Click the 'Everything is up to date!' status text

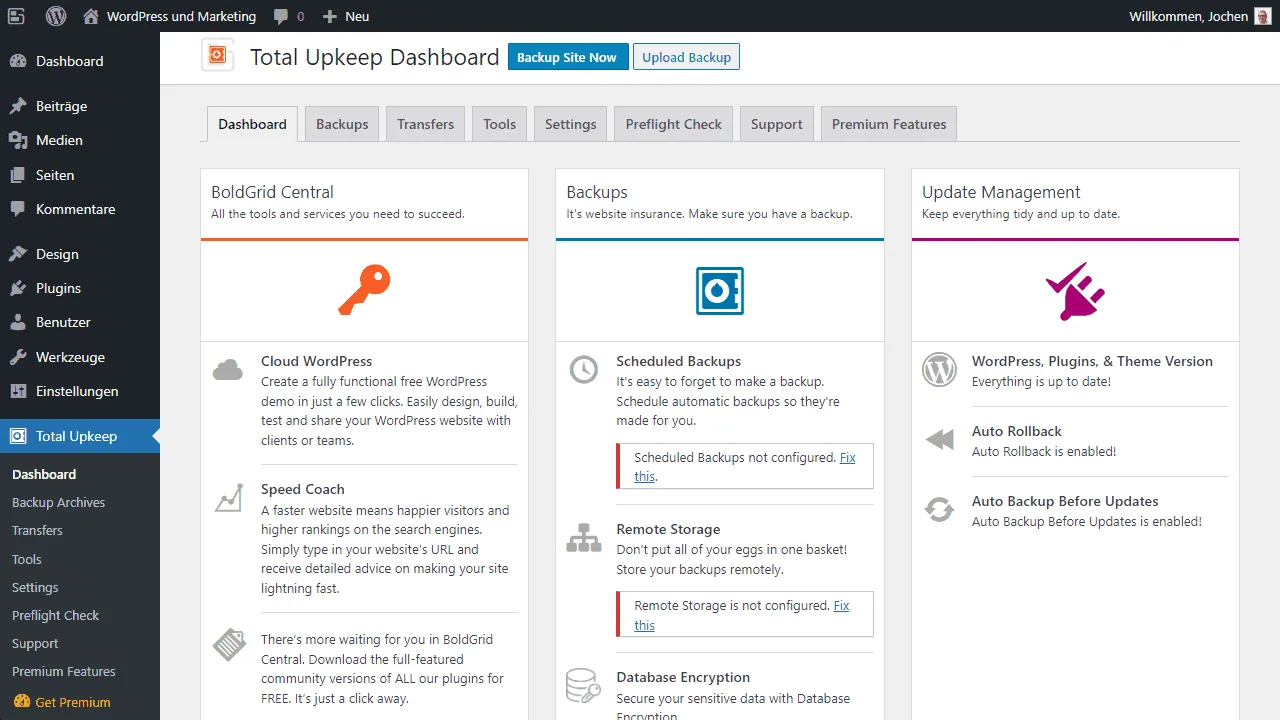tap(1041, 381)
